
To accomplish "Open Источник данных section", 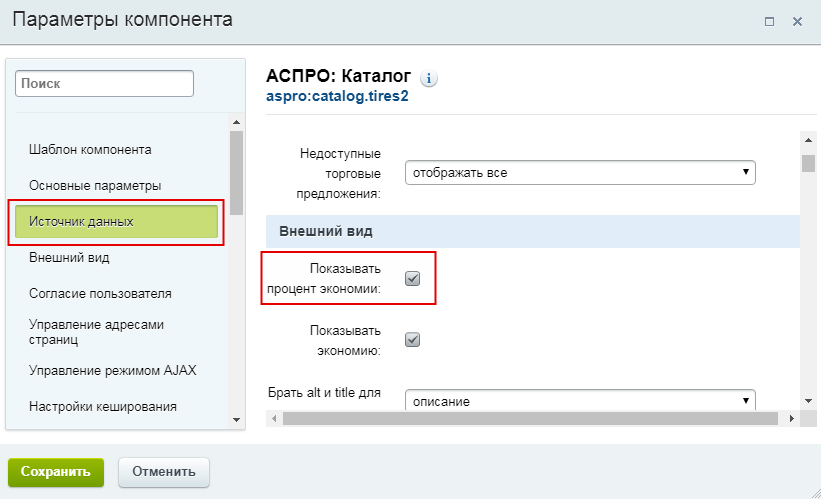I will (116, 221).
